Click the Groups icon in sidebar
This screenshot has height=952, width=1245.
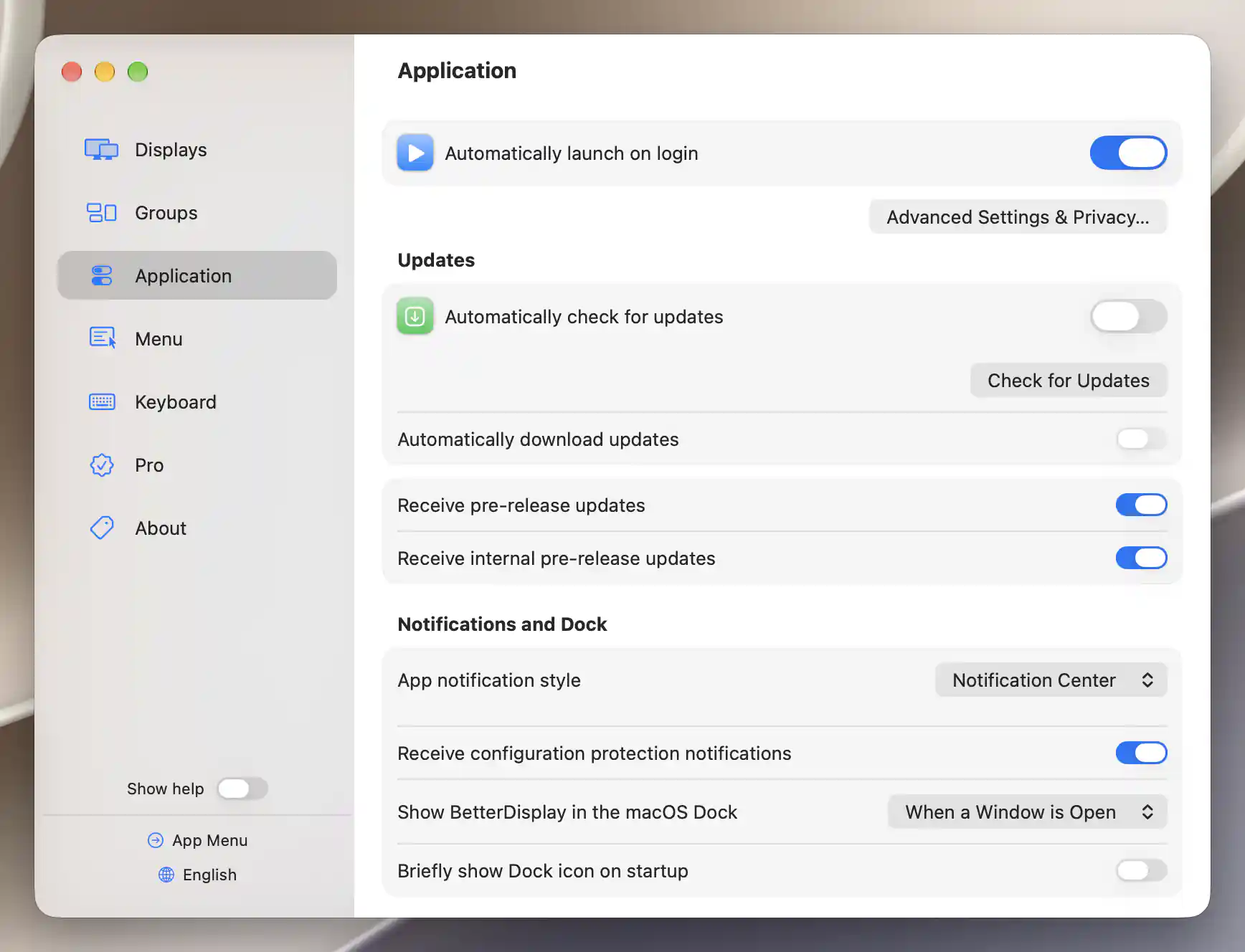tap(101, 213)
